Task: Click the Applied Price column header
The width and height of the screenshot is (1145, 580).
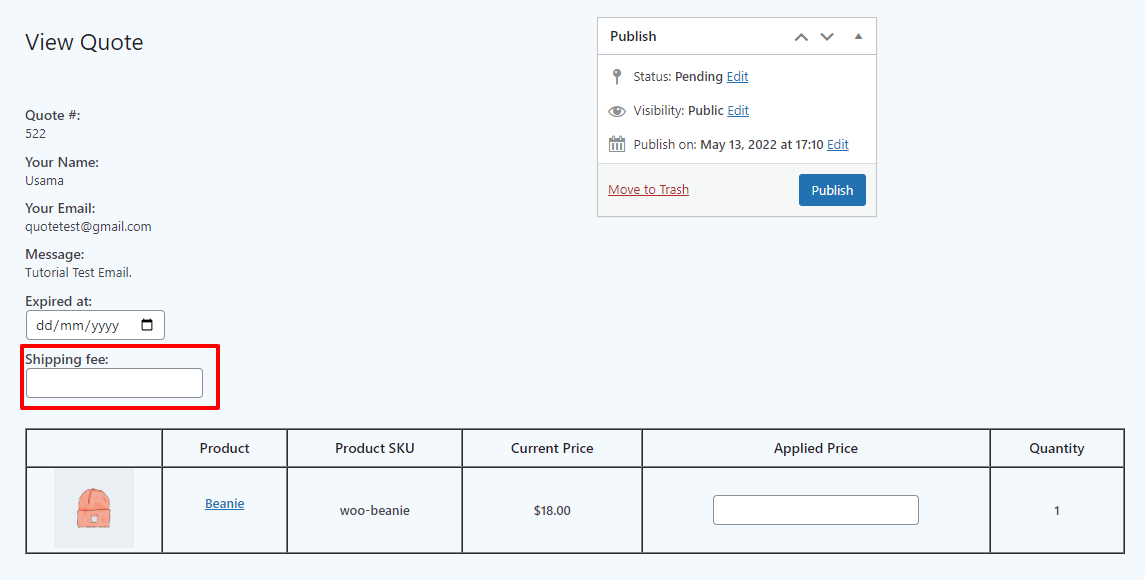Action: click(816, 449)
